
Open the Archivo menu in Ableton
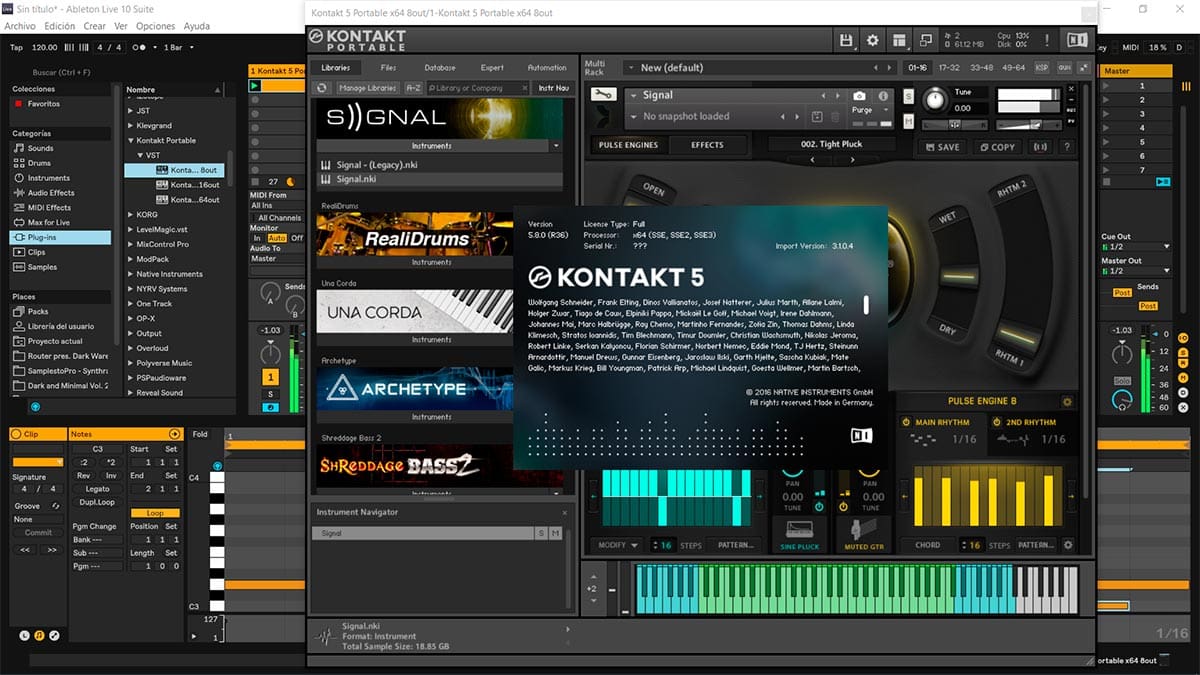(x=20, y=26)
